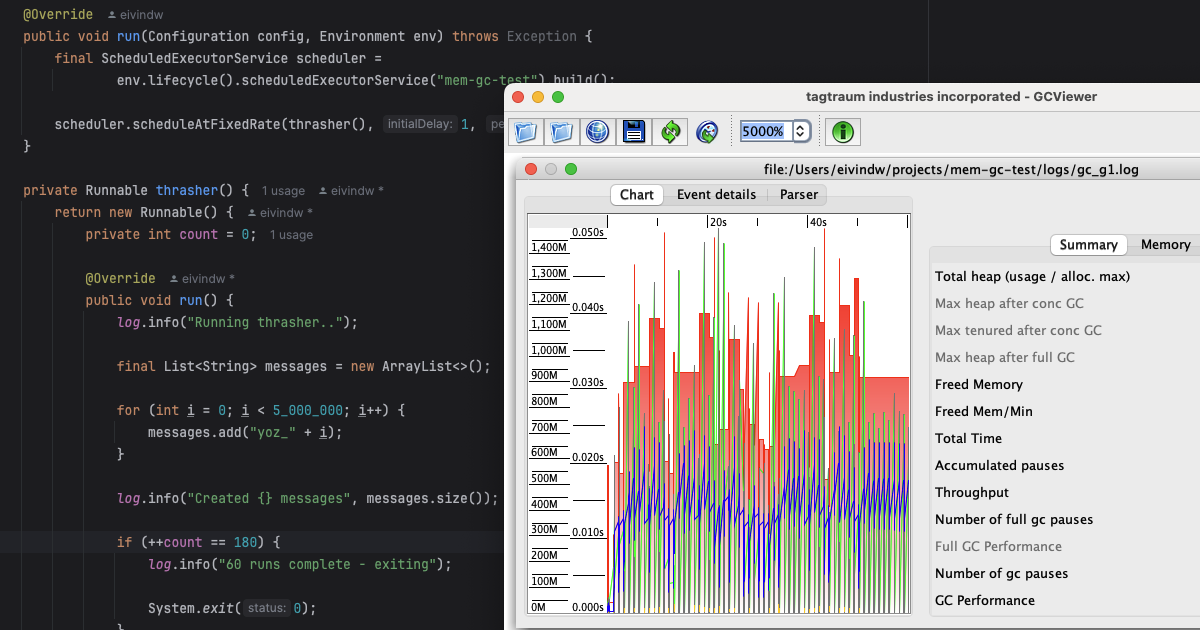Image resolution: width=1200 pixels, height=630 pixels.
Task: Click the 20s marker on the time ruler
Action: (717, 222)
